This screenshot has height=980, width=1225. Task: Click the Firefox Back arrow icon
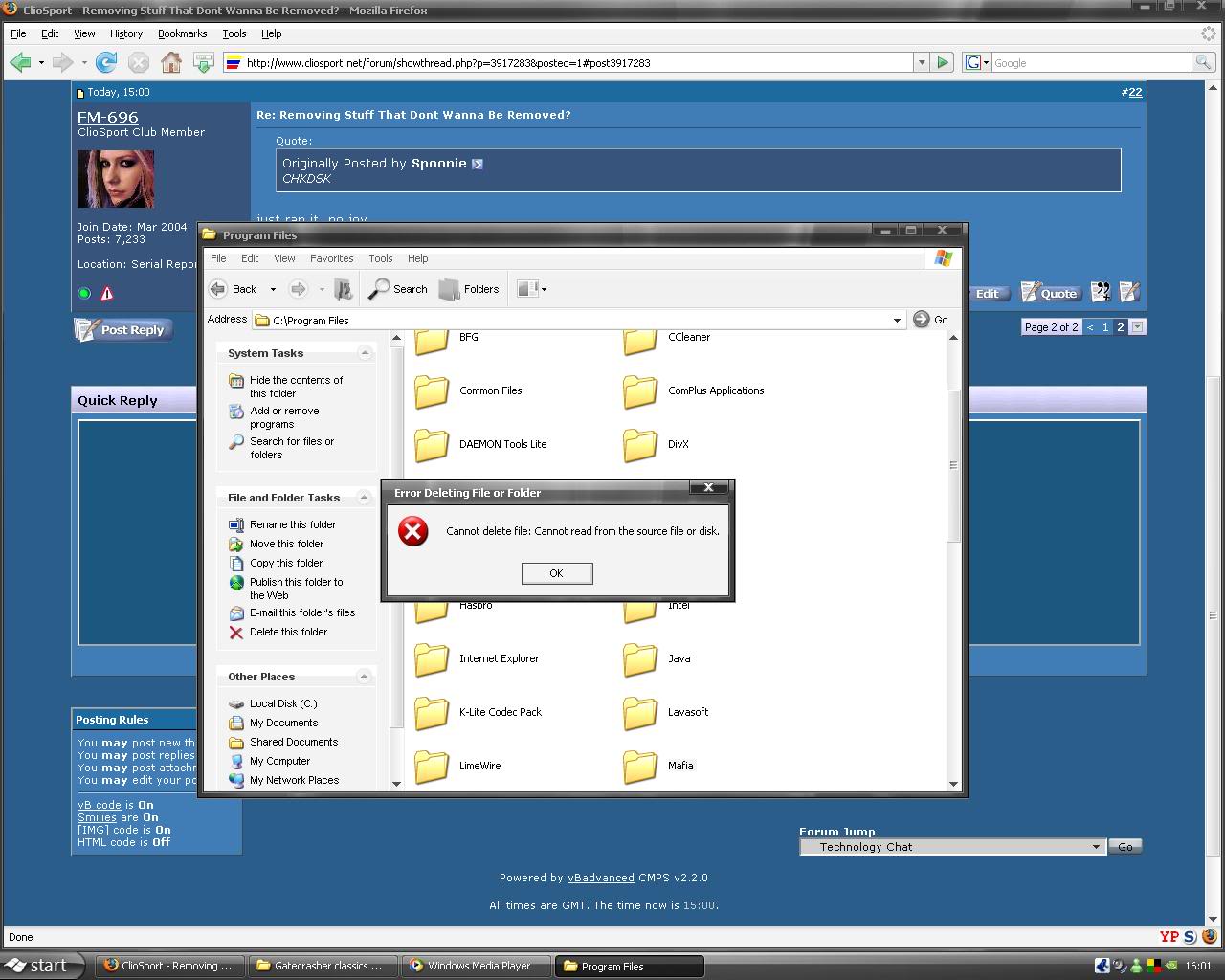pyautogui.click(x=19, y=63)
